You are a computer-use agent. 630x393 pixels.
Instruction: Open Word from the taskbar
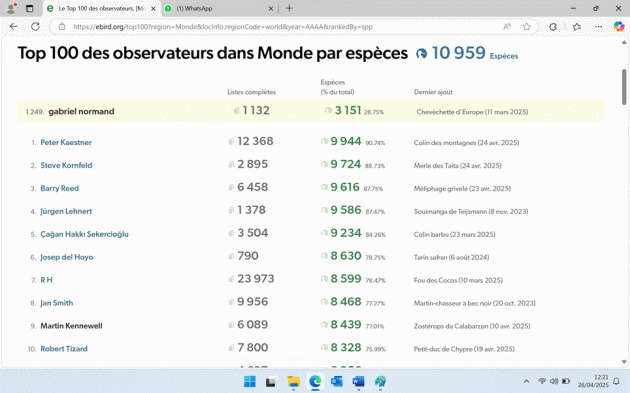coord(358,381)
